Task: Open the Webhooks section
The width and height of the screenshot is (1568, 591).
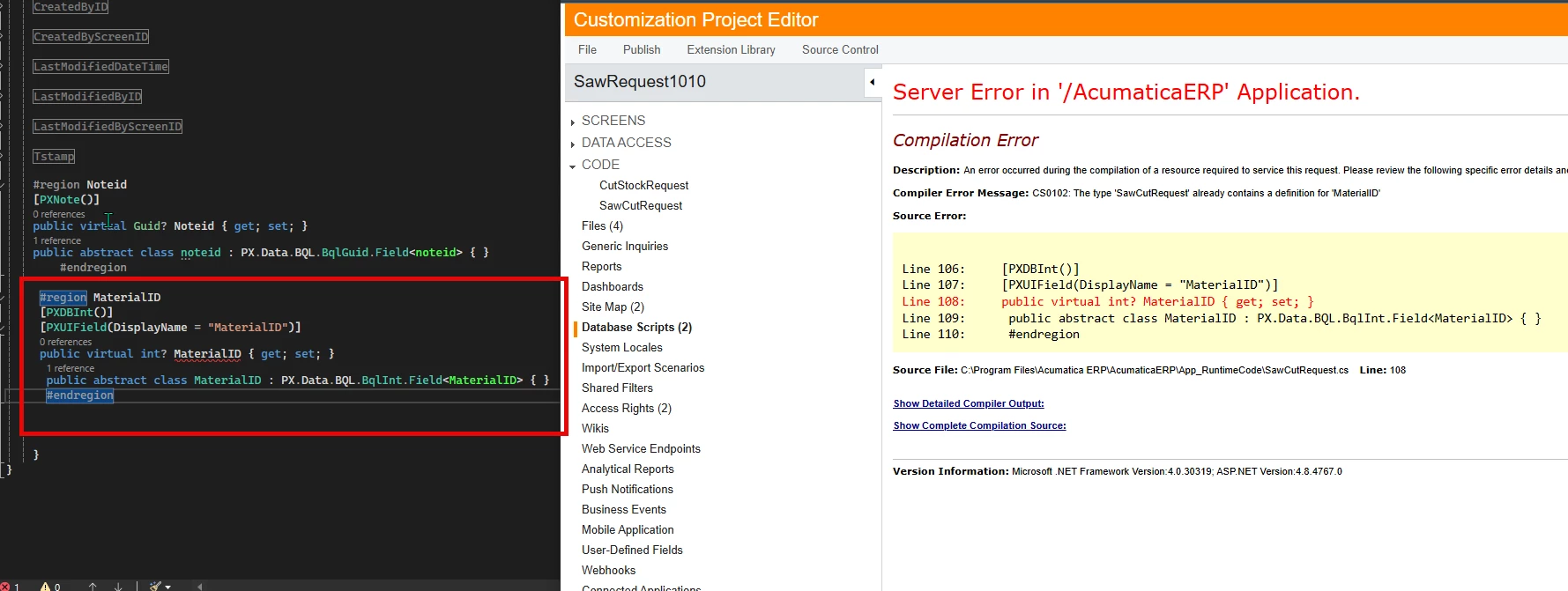Action: click(x=608, y=570)
